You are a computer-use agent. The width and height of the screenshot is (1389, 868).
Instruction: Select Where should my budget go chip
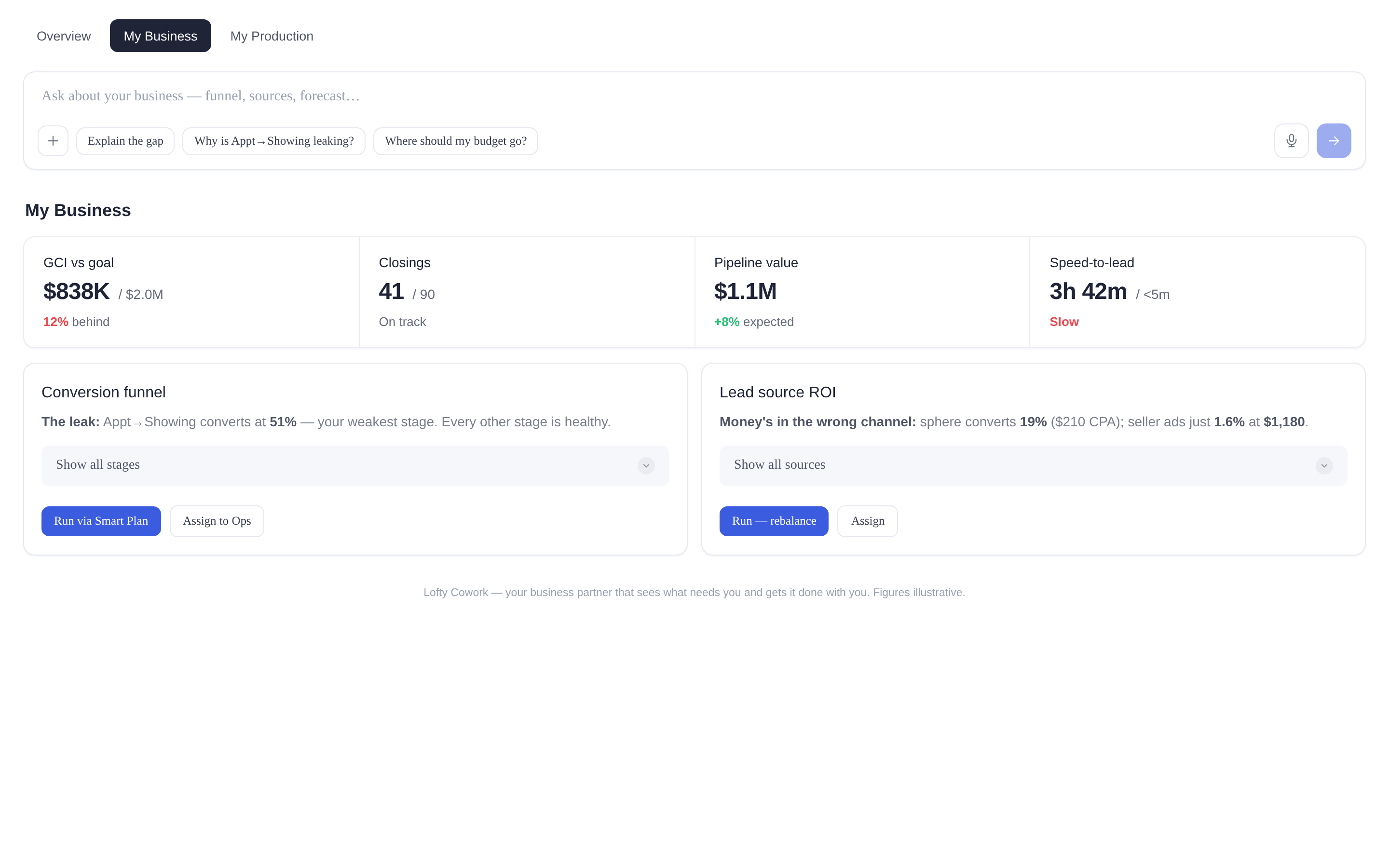[456, 141]
